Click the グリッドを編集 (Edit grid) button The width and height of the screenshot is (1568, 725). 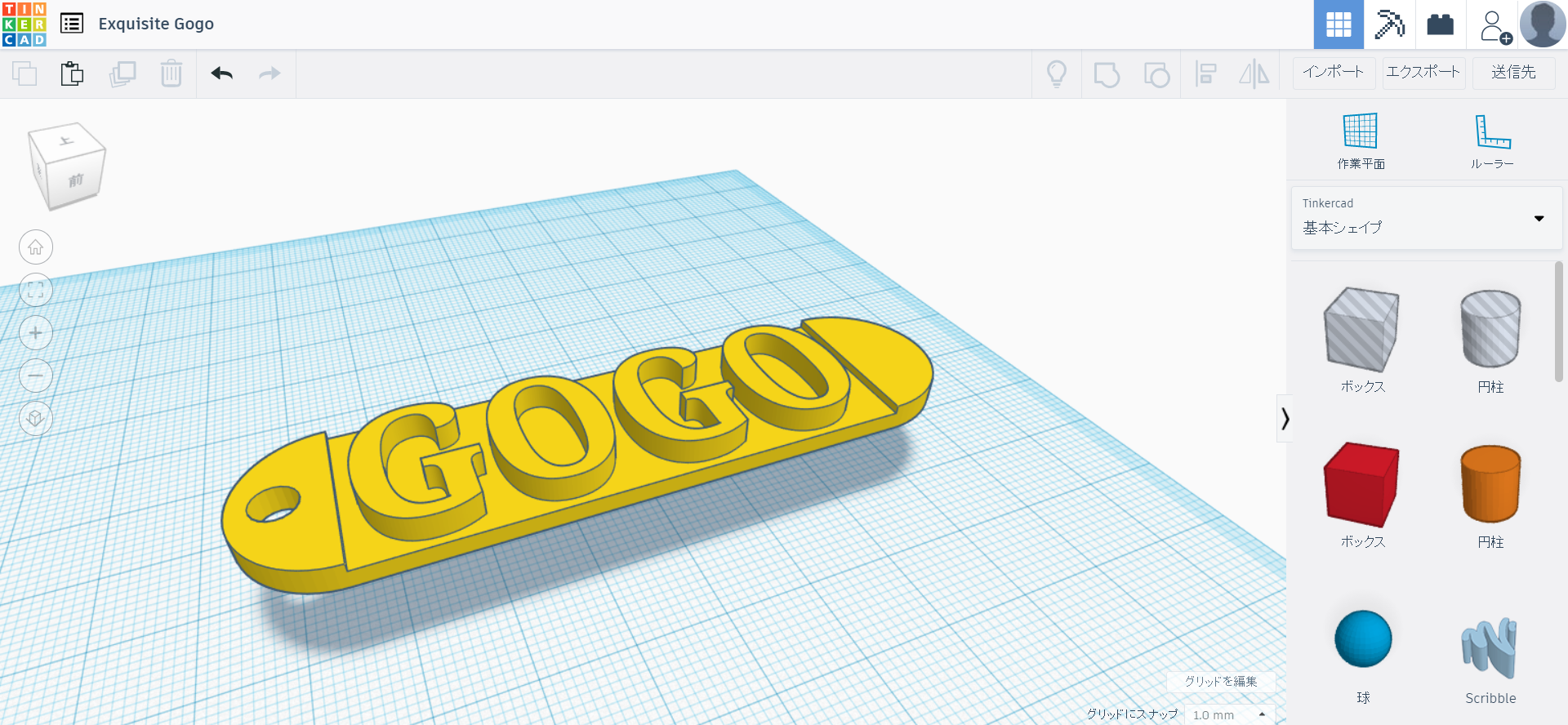click(1221, 681)
